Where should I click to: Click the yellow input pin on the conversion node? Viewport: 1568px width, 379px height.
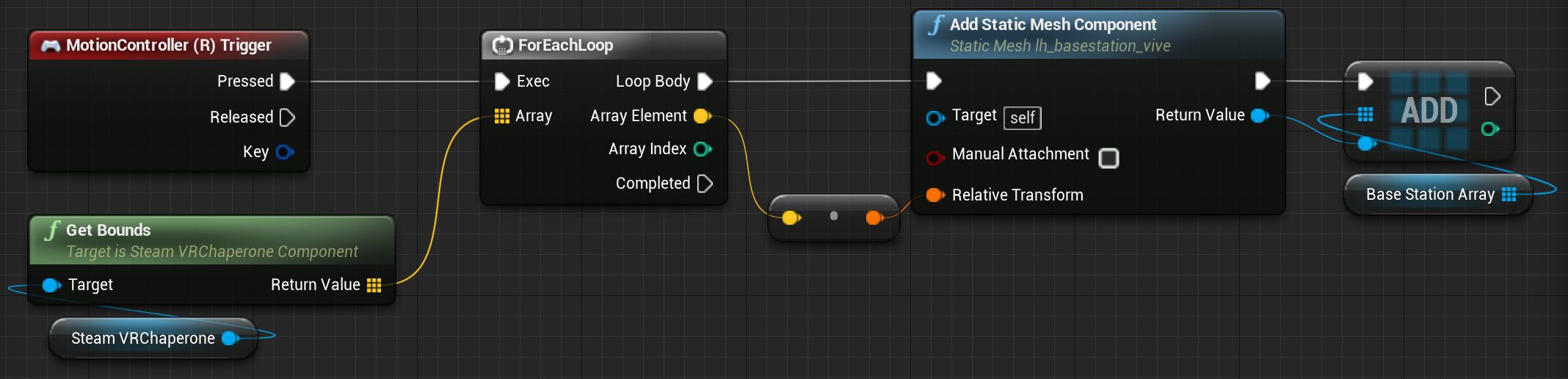791,217
